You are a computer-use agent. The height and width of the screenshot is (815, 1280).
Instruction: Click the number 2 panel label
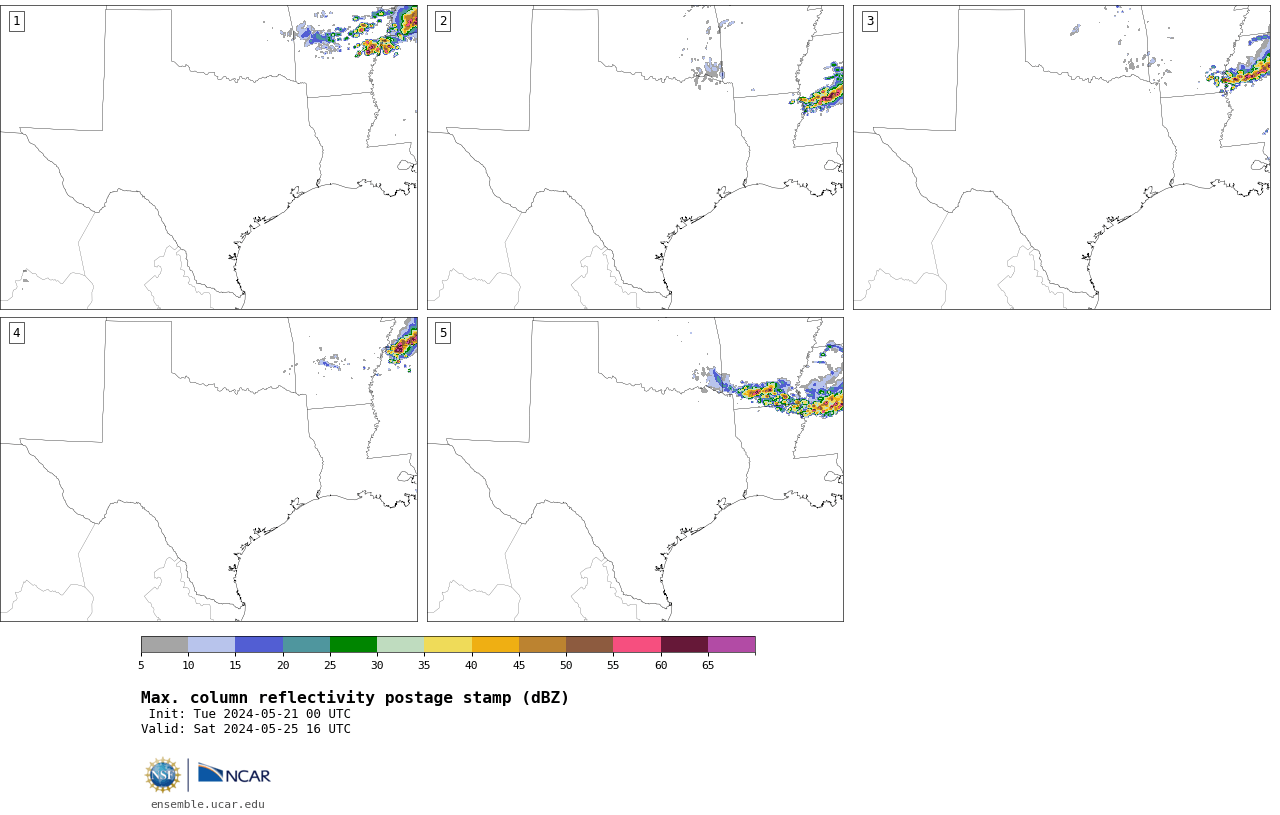click(x=443, y=21)
